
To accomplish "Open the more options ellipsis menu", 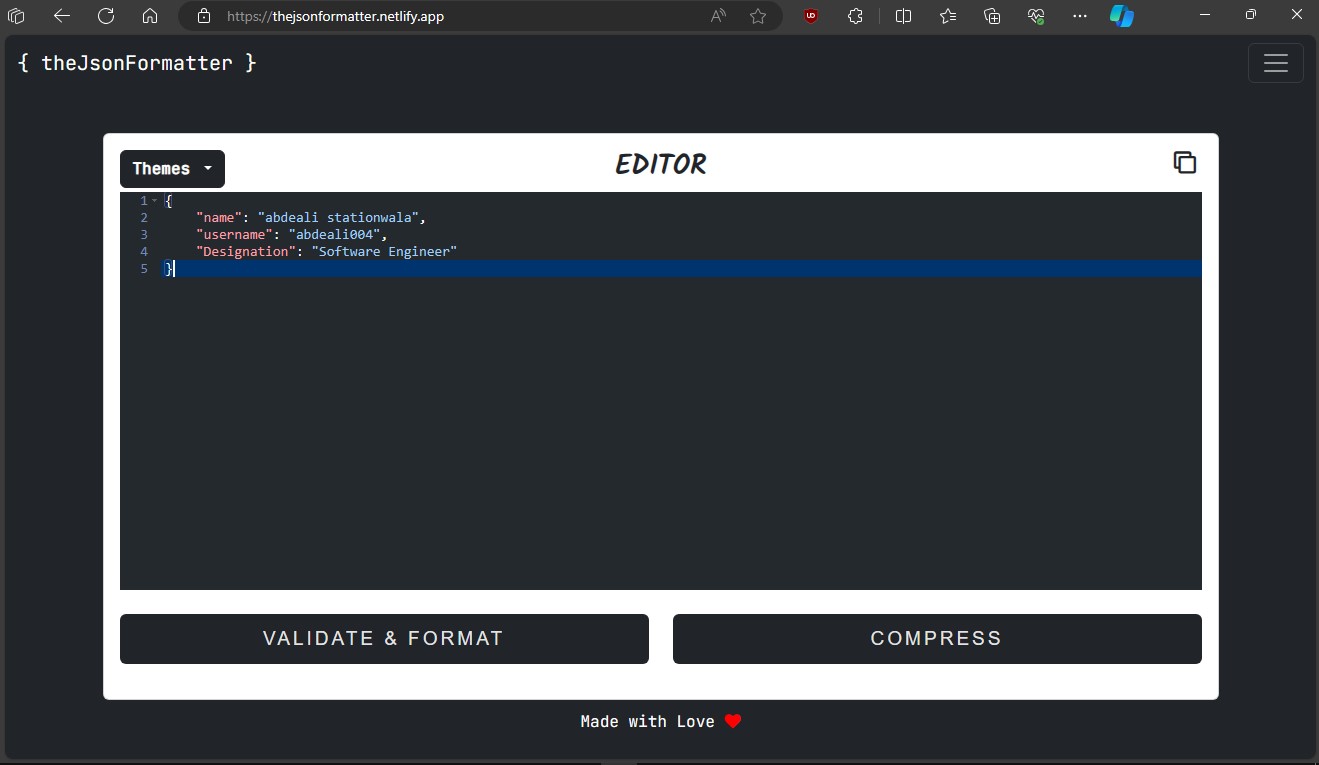I will coord(1080,16).
